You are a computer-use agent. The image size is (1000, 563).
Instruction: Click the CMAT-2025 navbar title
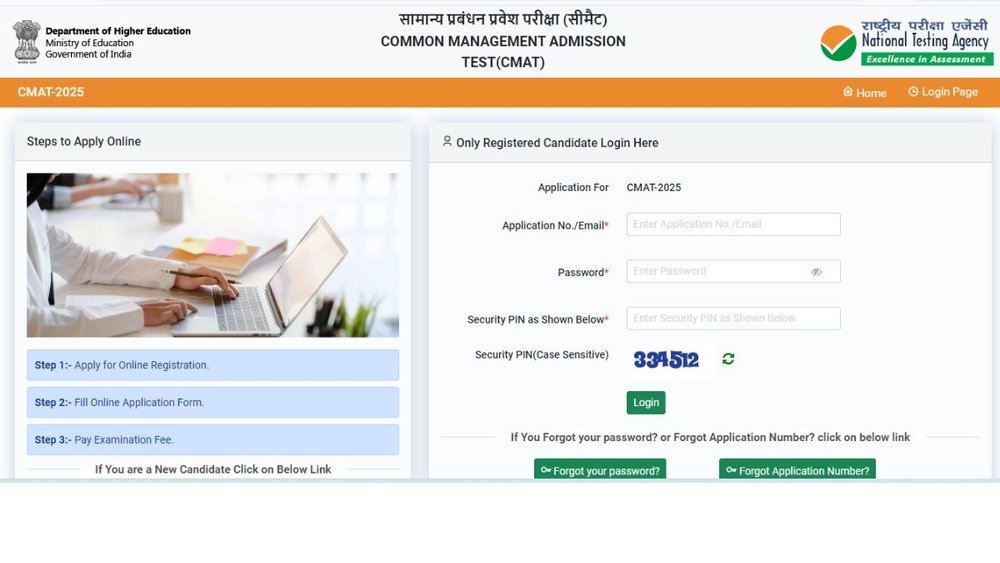tap(50, 92)
